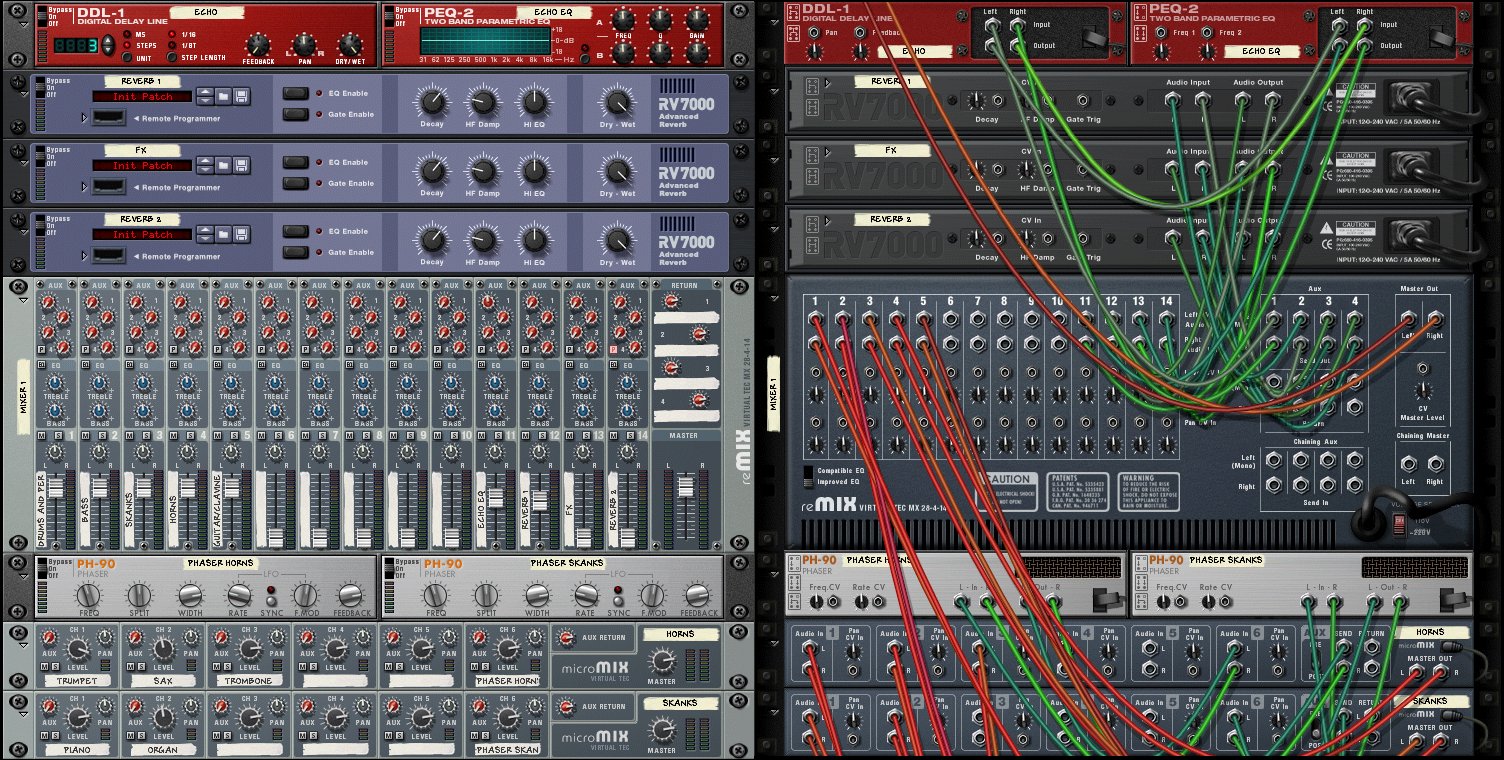
Task: Click the Mixer 1 master fader
Action: 685,489
